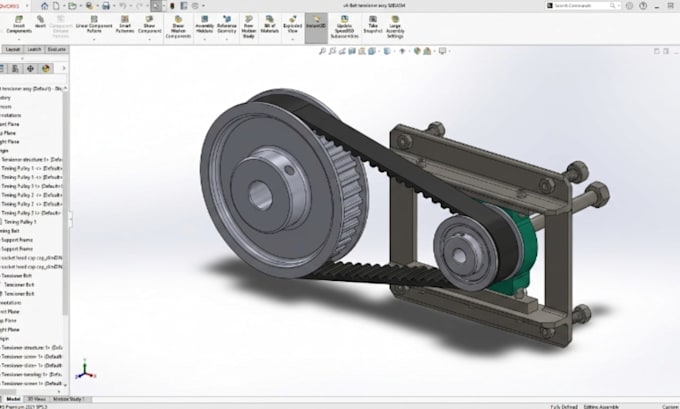This screenshot has width=680, height=409.
Task: Click Show Hidden Components
Action: 178,27
